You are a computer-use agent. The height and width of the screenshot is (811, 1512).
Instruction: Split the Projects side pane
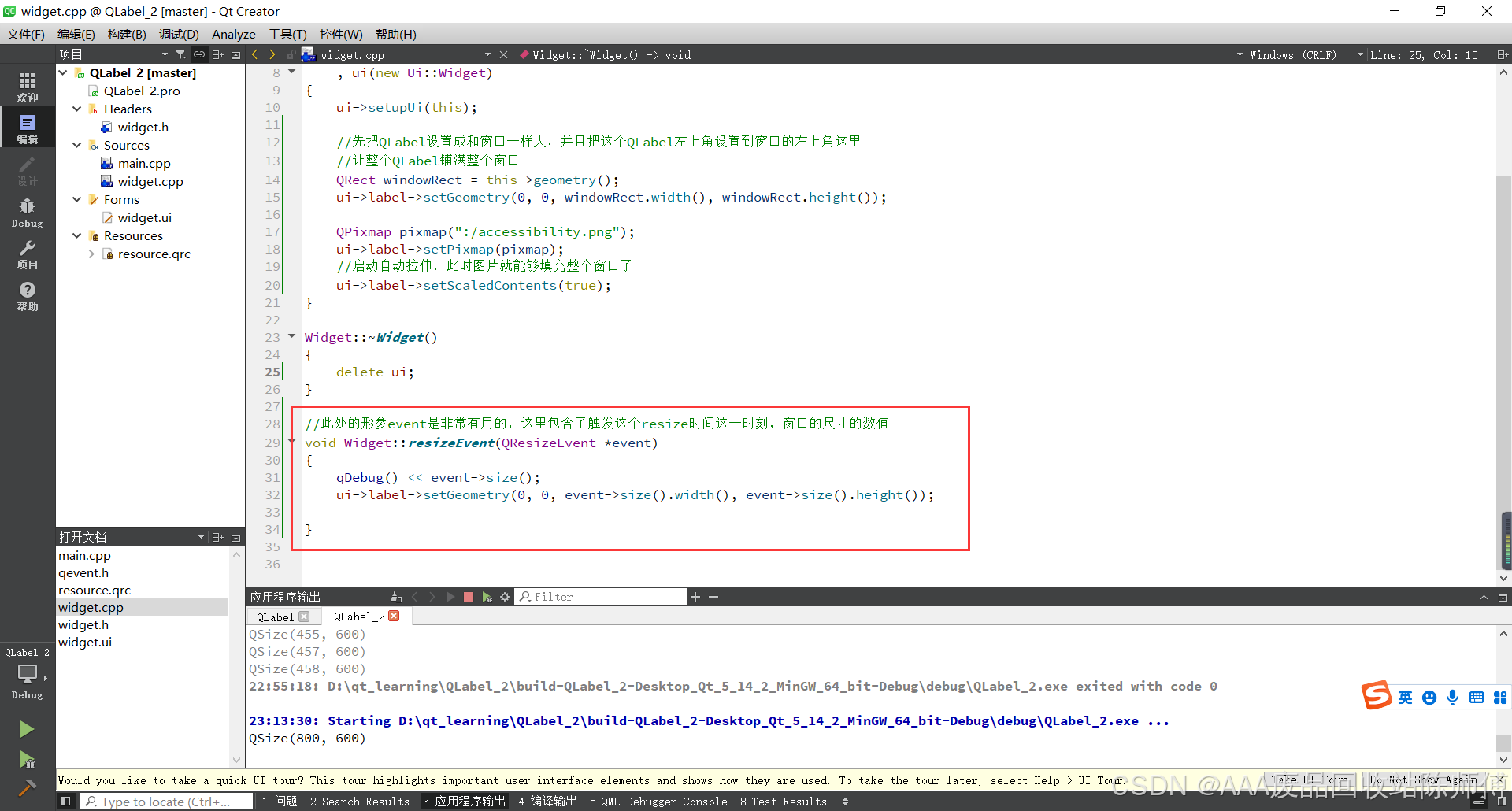(x=218, y=54)
